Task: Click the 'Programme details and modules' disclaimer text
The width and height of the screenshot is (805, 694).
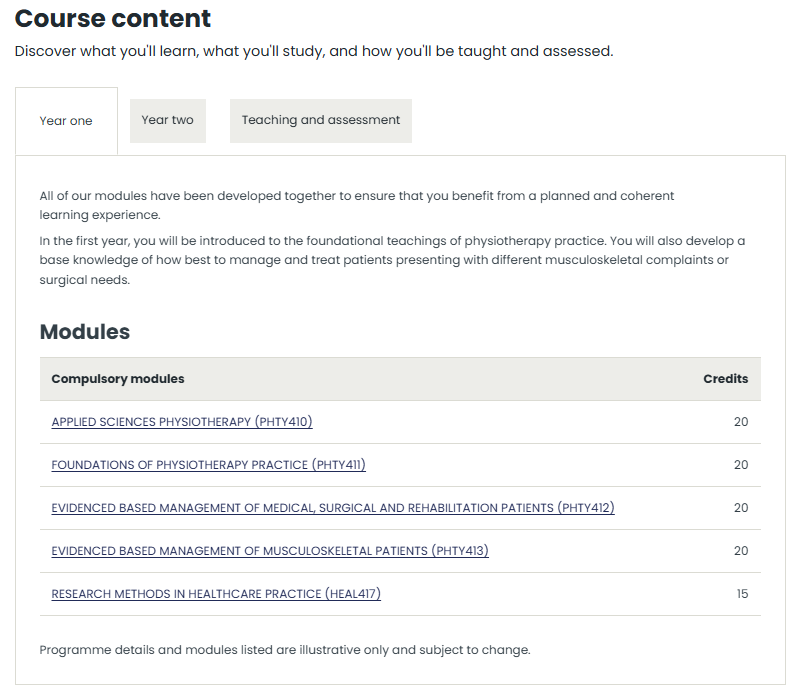Action: click(285, 650)
